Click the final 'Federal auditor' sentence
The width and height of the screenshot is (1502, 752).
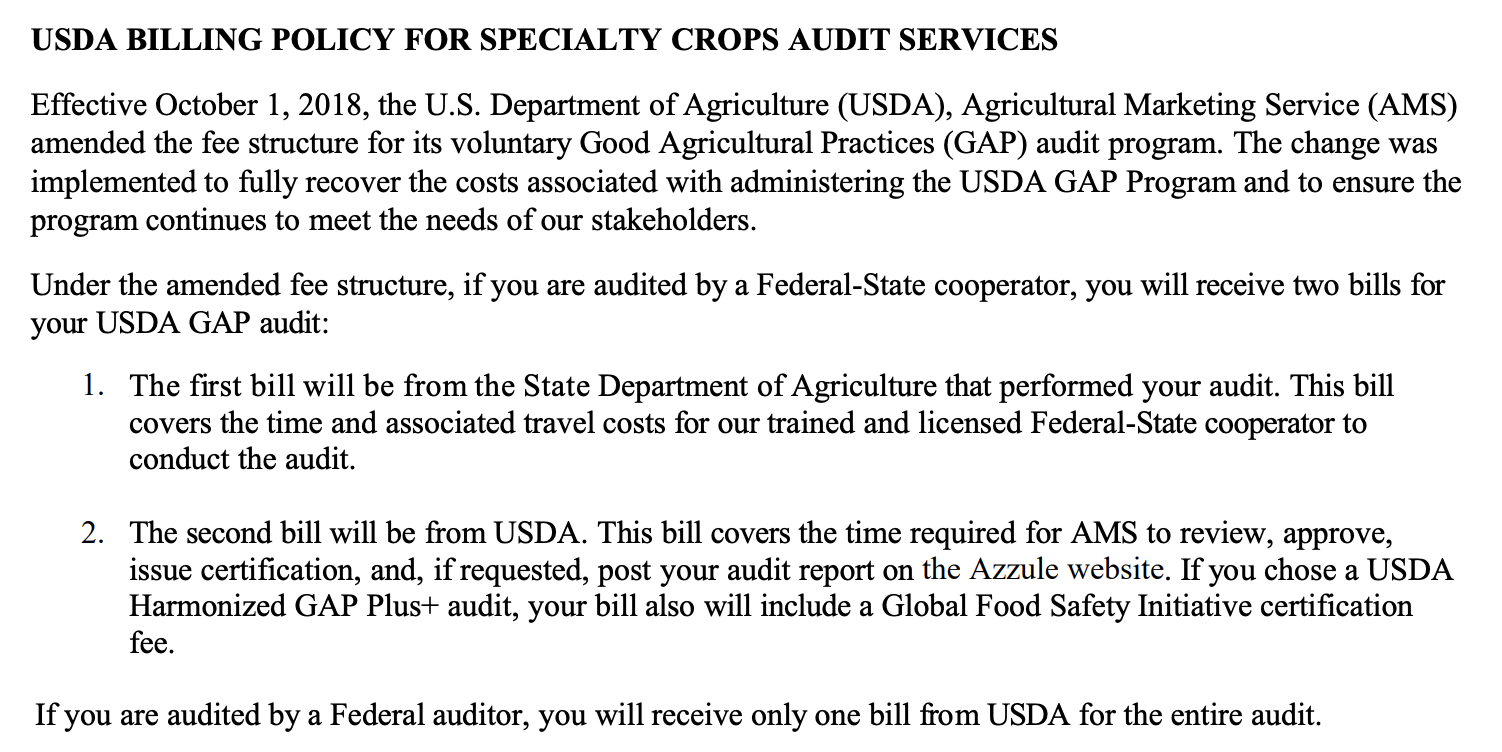click(x=677, y=716)
